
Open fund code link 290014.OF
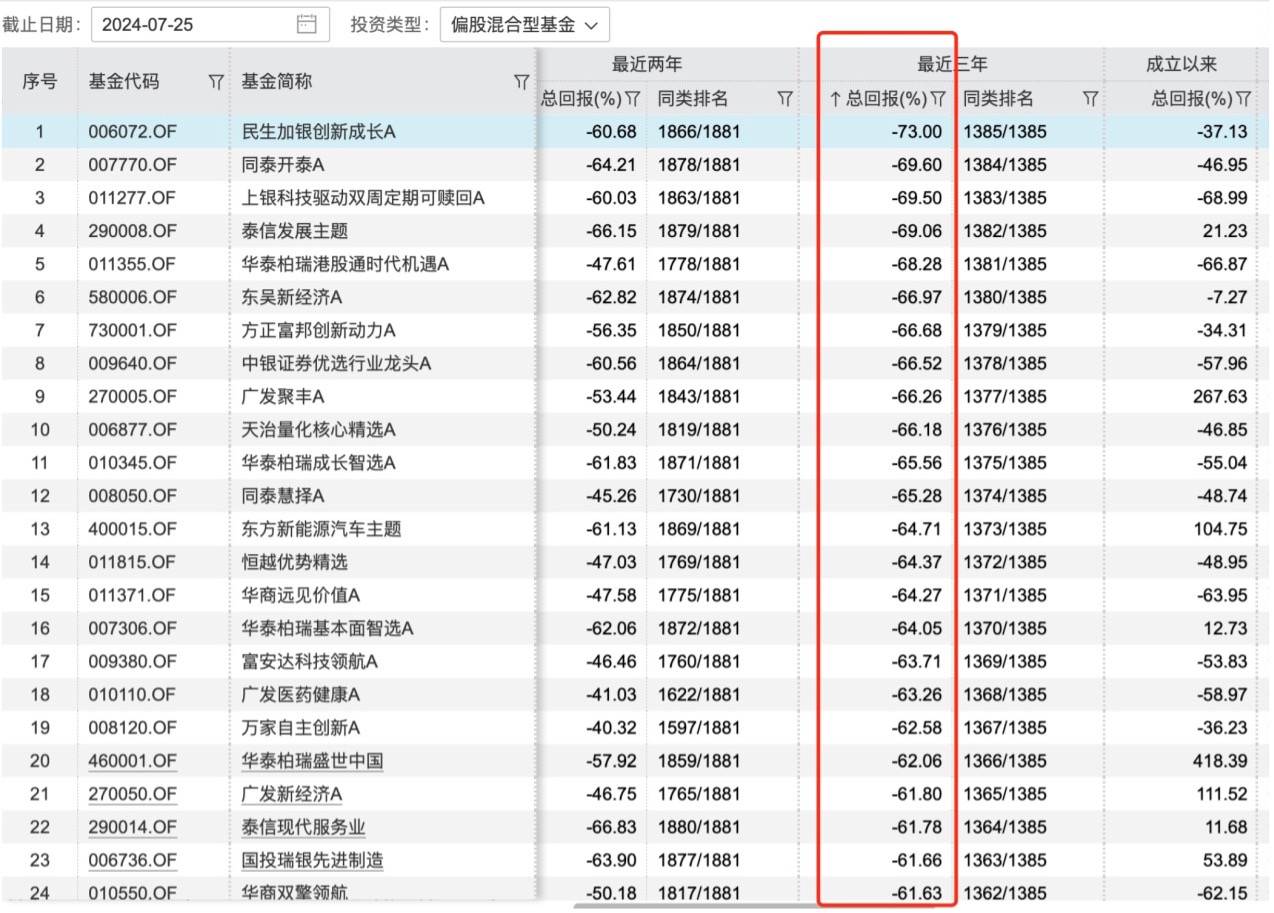pyautogui.click(x=133, y=827)
